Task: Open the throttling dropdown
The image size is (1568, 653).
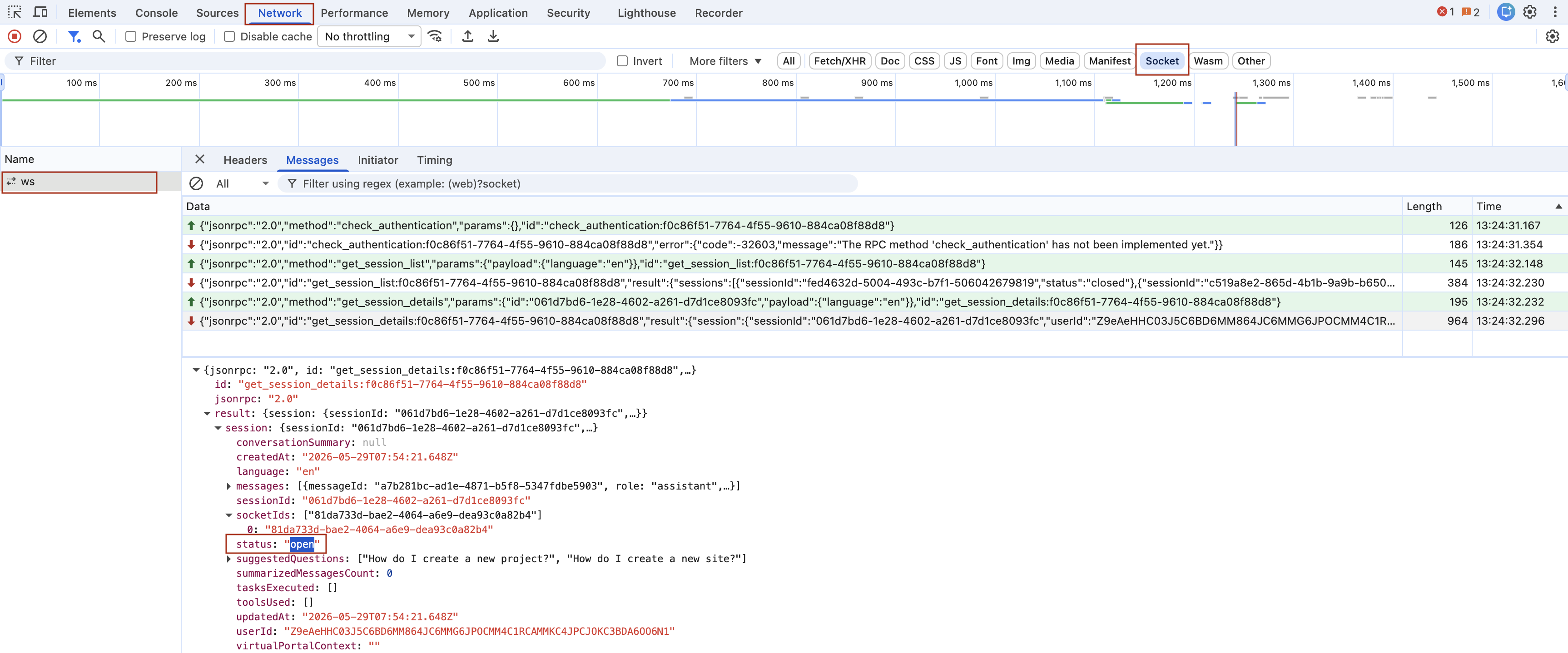Action: point(369,36)
